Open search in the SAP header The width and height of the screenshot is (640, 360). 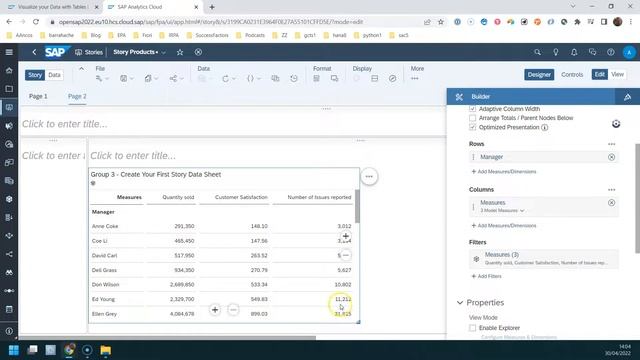coord(538,52)
